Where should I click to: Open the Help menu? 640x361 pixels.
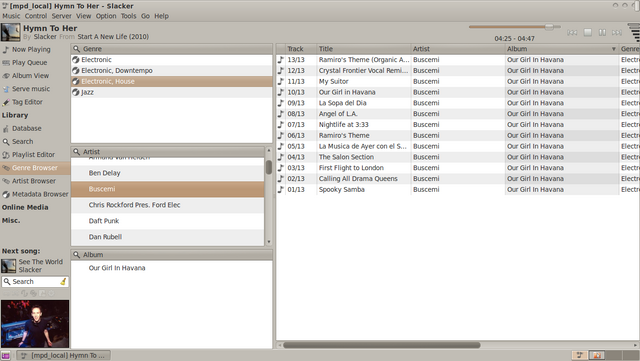coord(161,16)
